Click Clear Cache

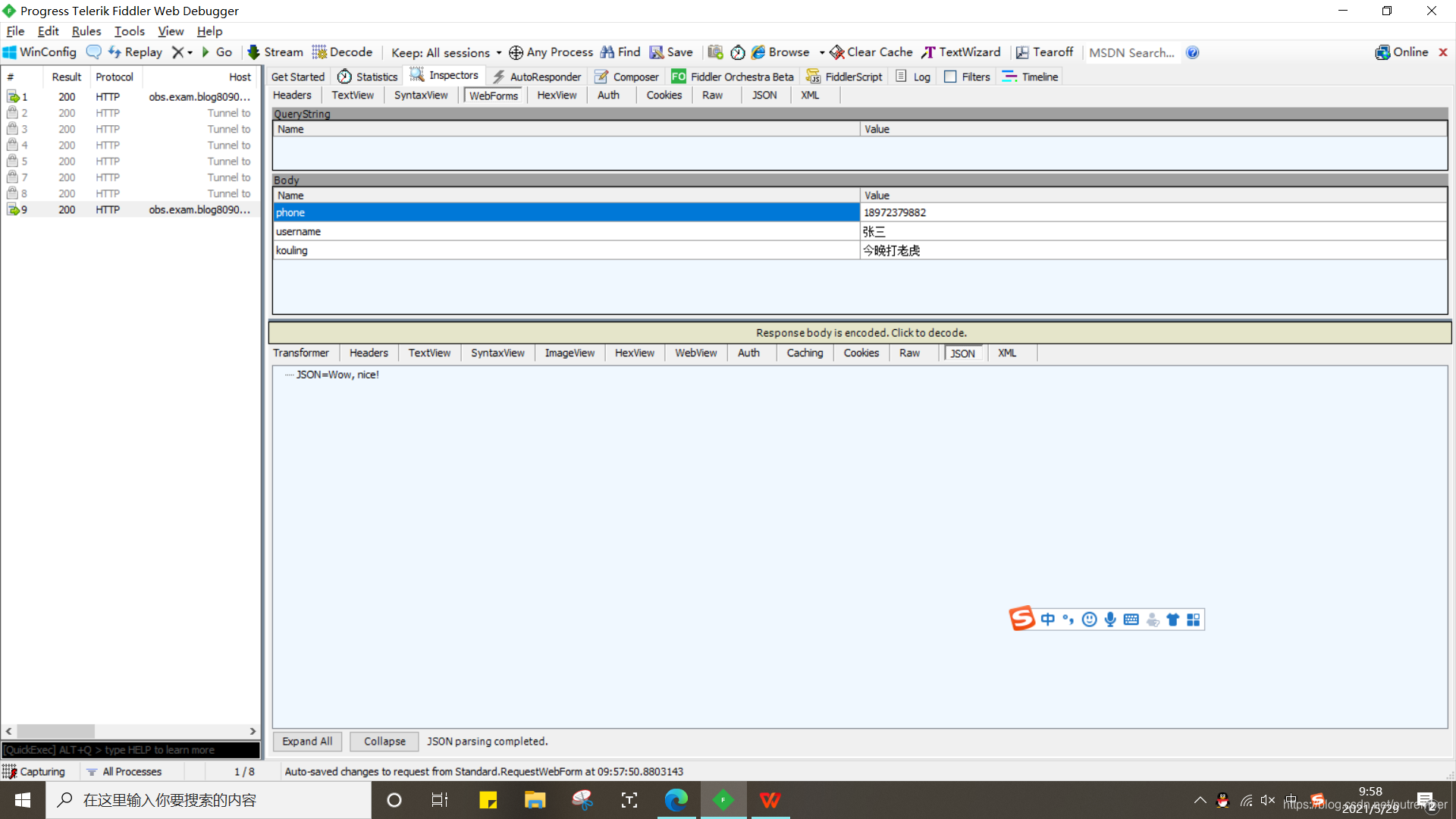coord(871,52)
